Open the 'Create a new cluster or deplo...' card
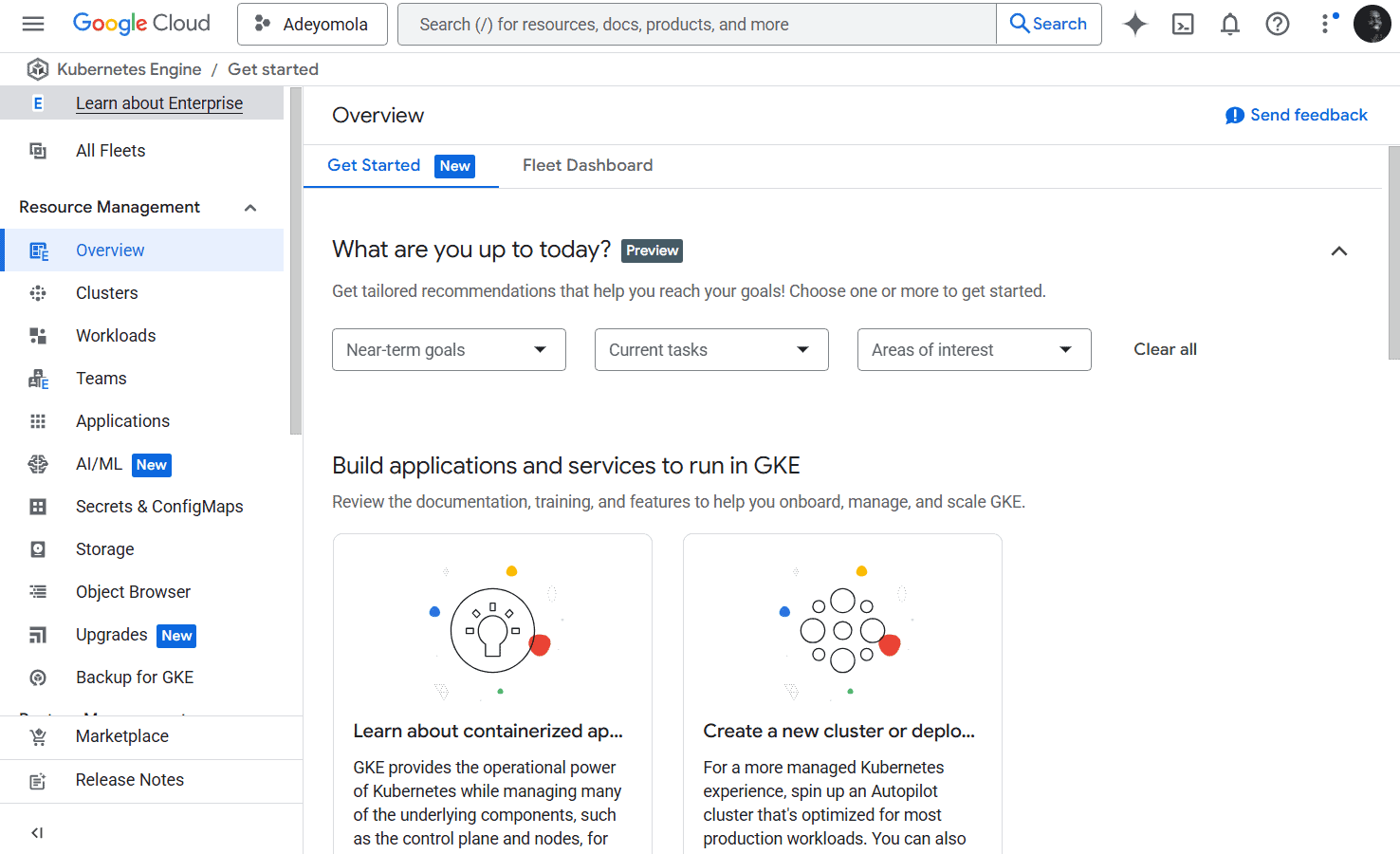 coord(842,694)
